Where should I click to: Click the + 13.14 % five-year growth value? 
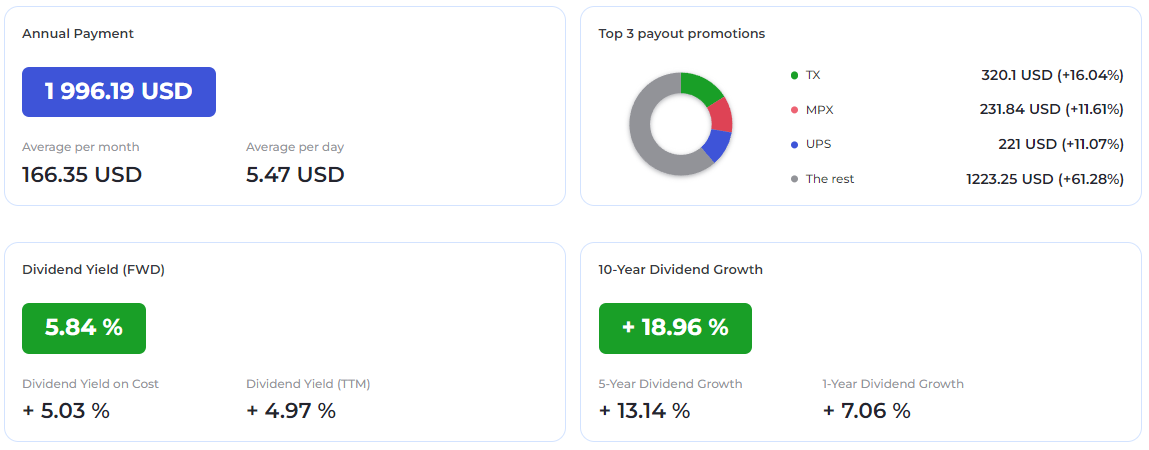point(644,410)
